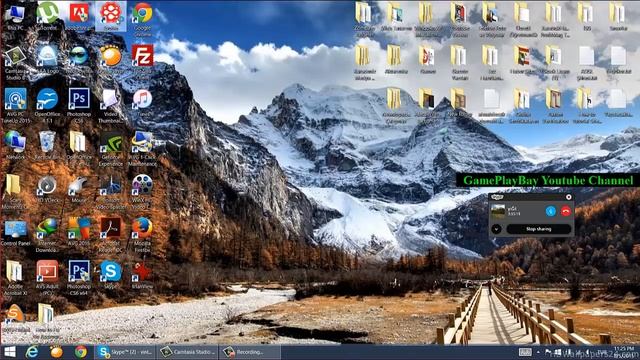Launch uTorrent from the desktop
The height and width of the screenshot is (360, 640).
(x=47, y=16)
